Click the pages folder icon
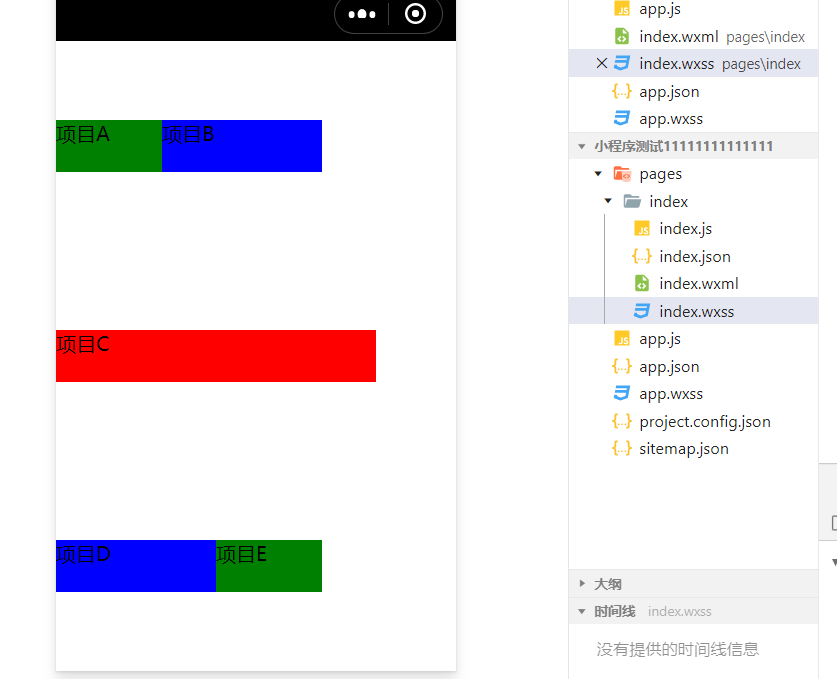 click(622, 174)
